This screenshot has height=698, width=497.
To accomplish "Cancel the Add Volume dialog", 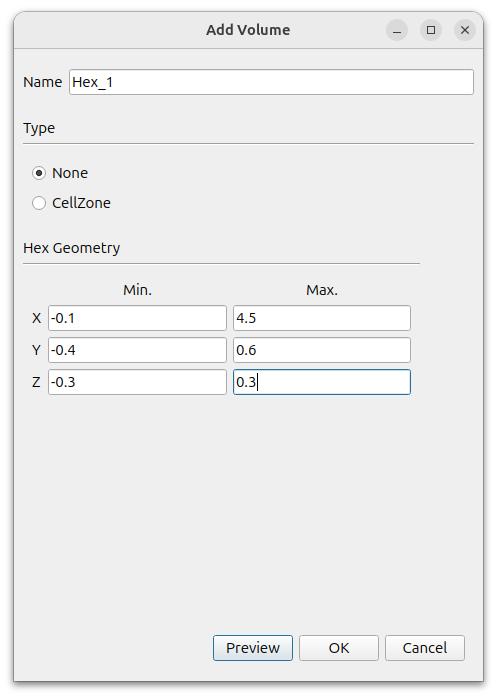I will coord(425,648).
